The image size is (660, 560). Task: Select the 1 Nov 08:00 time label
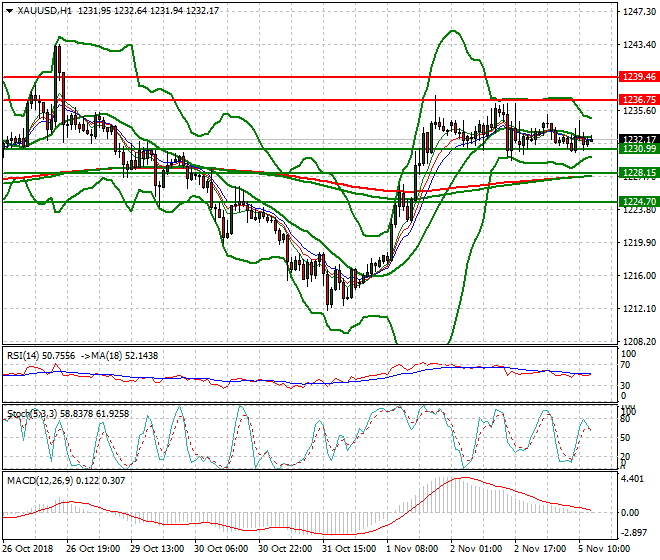coord(412,549)
